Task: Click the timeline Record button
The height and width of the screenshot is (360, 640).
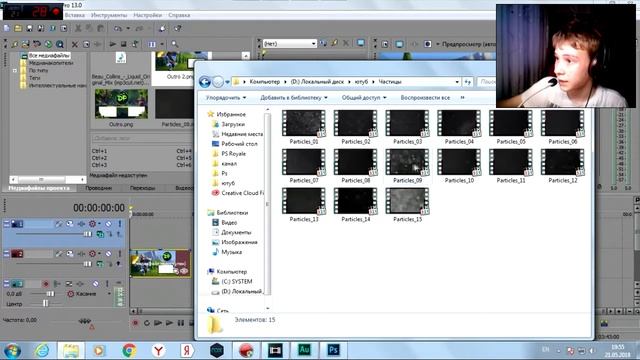Action: point(136,323)
